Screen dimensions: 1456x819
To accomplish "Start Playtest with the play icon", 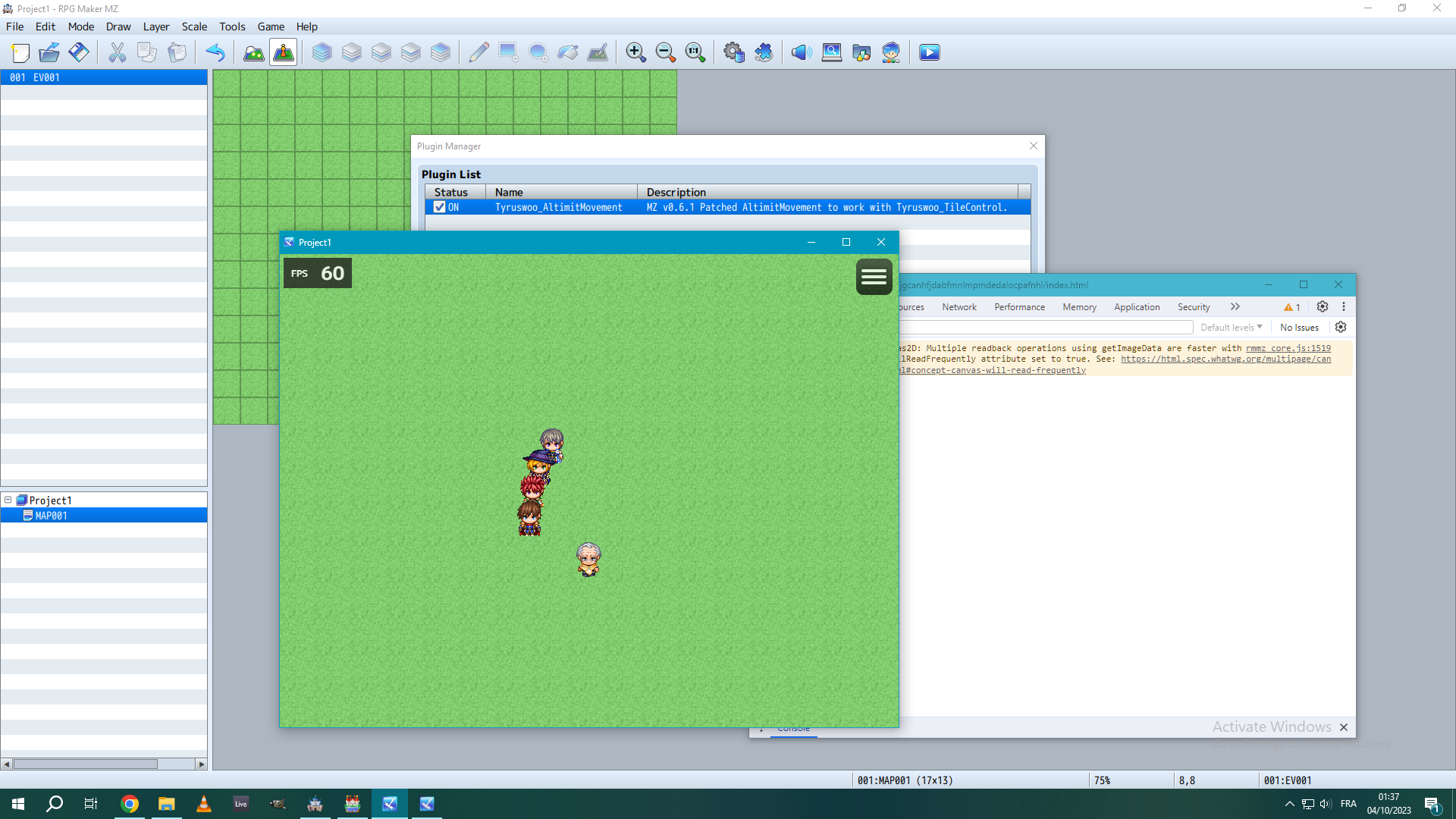I will (930, 52).
